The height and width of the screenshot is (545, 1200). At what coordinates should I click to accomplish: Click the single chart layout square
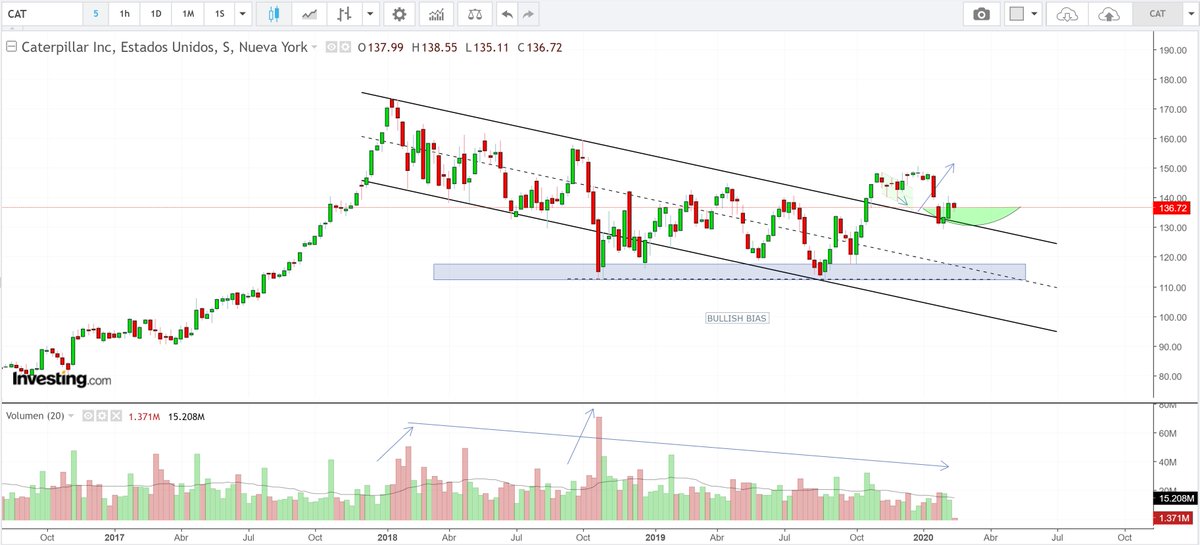click(x=1017, y=14)
